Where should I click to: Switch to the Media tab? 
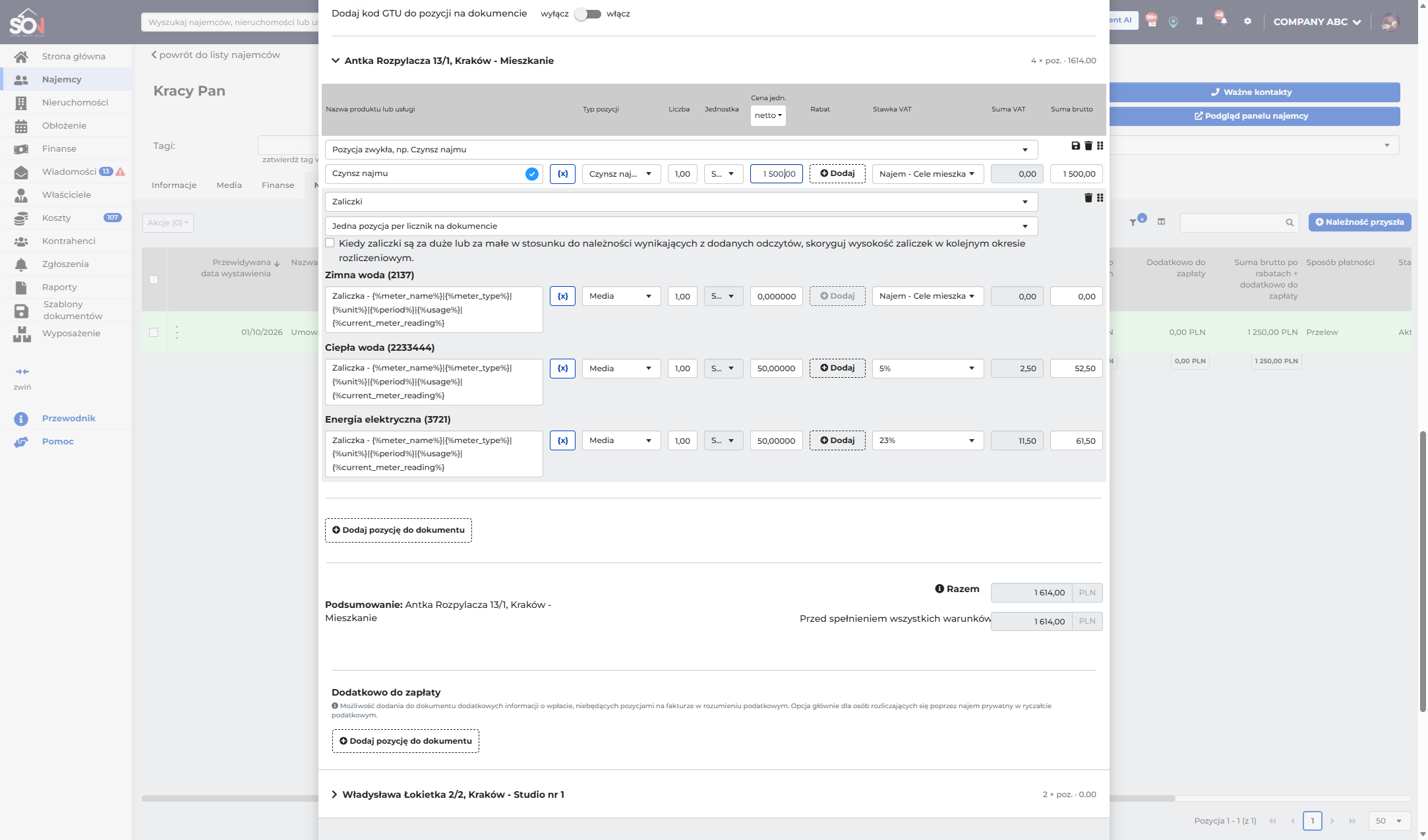point(229,185)
